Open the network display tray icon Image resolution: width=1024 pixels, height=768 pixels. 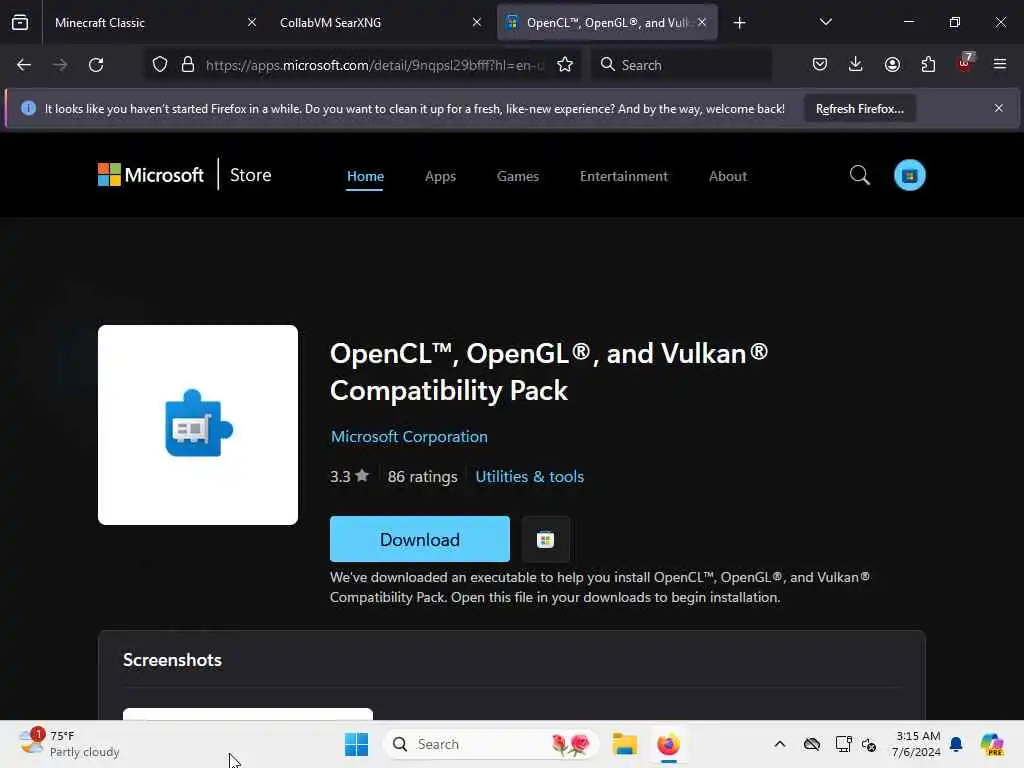843,744
